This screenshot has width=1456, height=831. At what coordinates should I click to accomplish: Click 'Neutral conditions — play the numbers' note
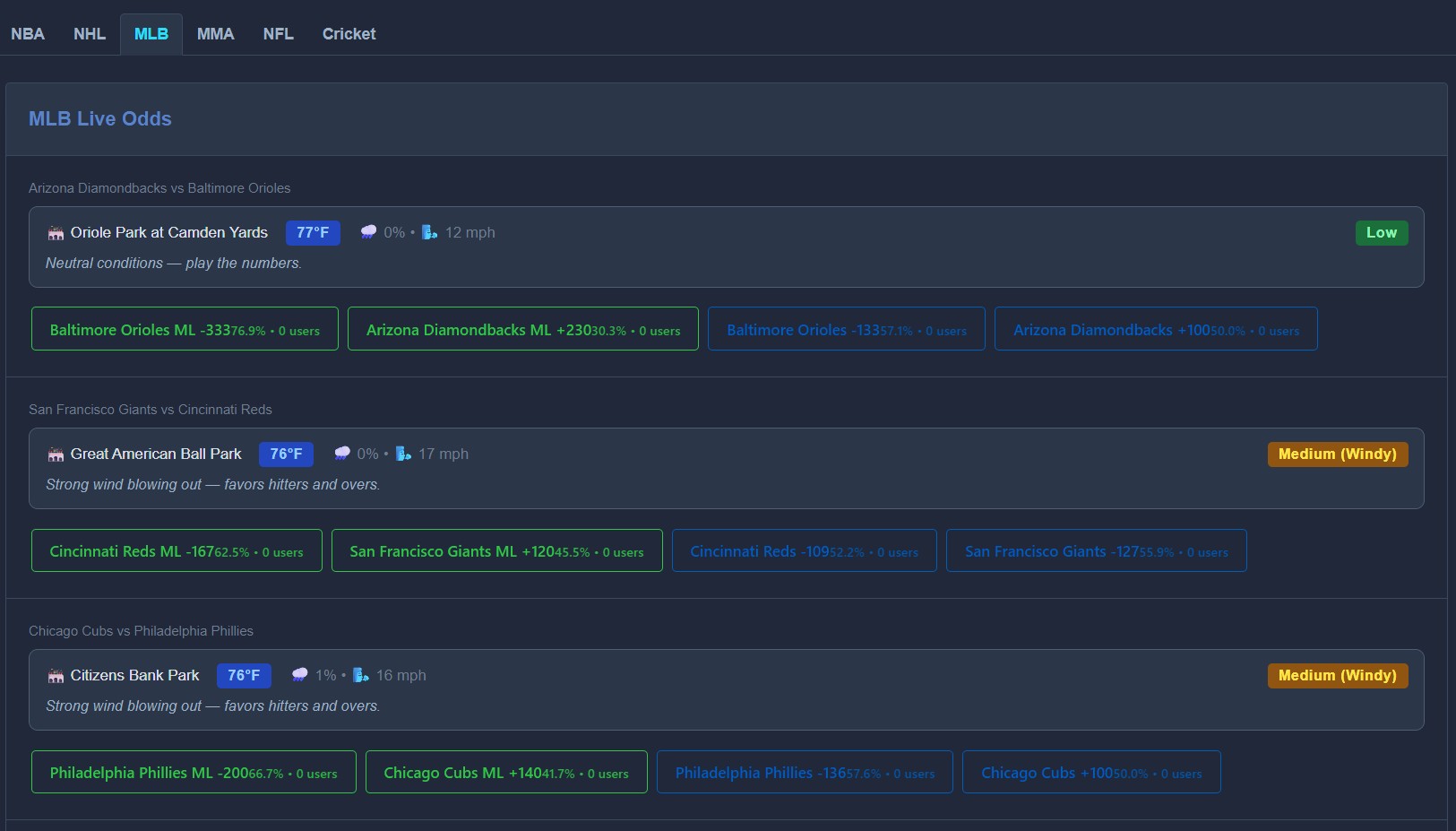click(x=174, y=263)
